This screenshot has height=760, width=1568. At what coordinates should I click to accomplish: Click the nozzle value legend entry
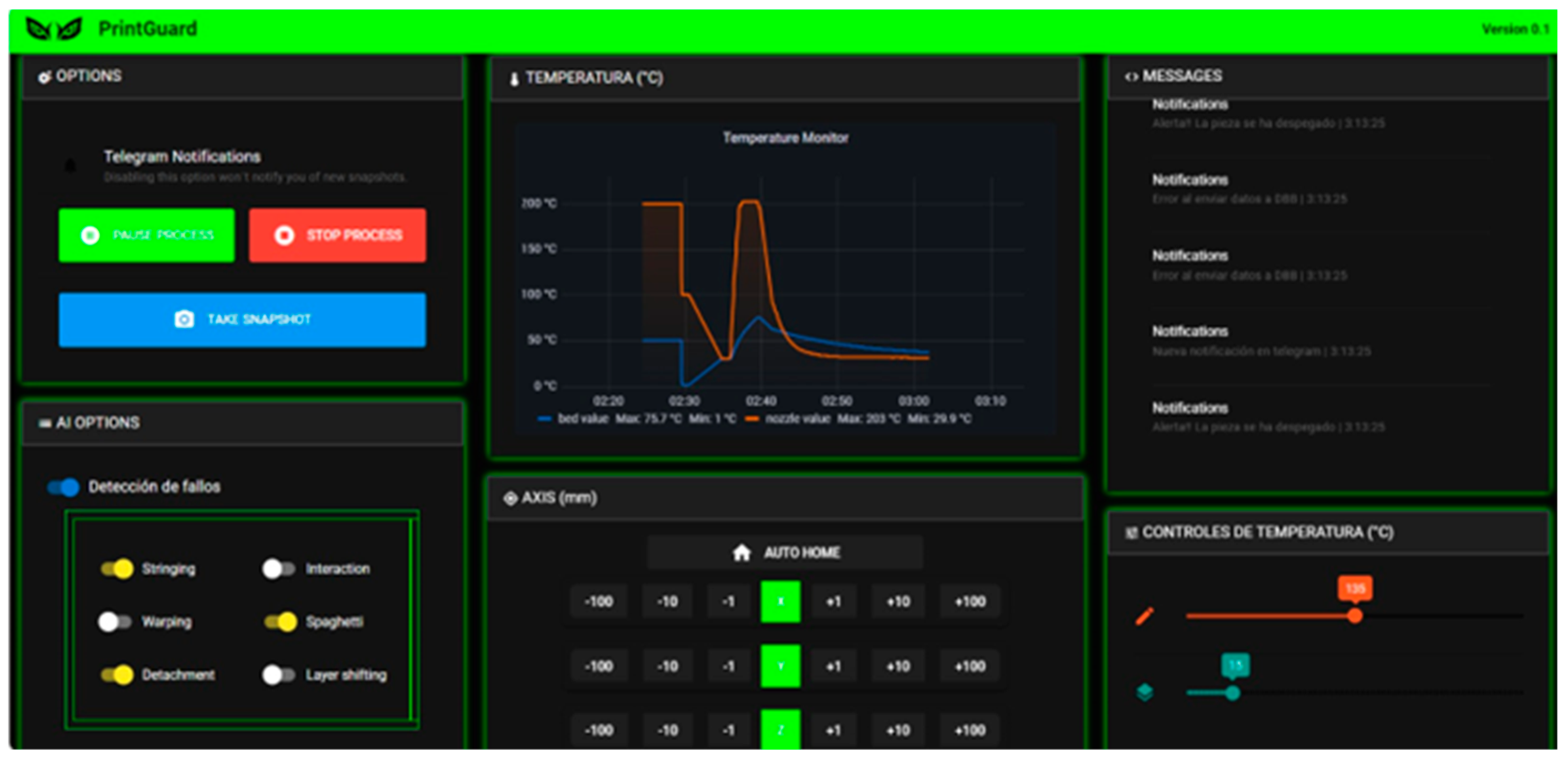click(797, 419)
